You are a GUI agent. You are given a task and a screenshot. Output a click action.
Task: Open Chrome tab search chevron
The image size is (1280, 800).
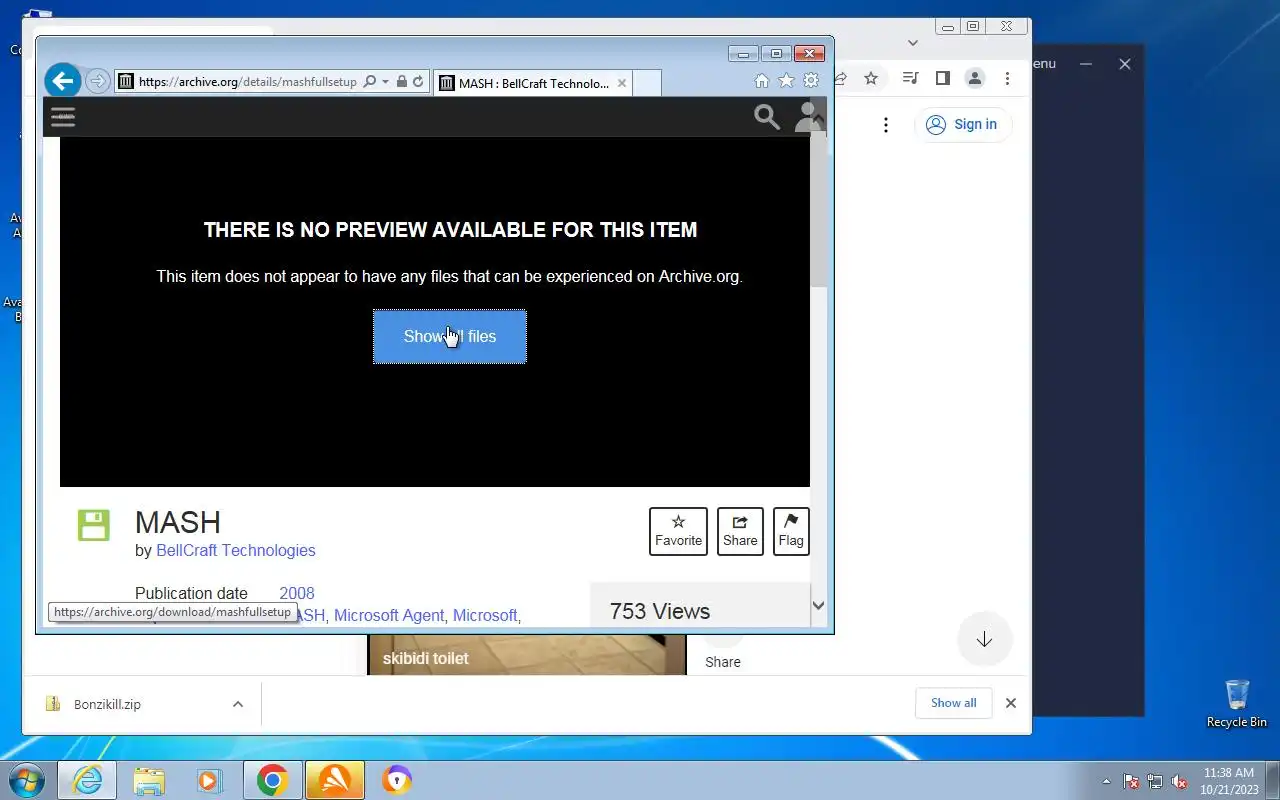(913, 43)
